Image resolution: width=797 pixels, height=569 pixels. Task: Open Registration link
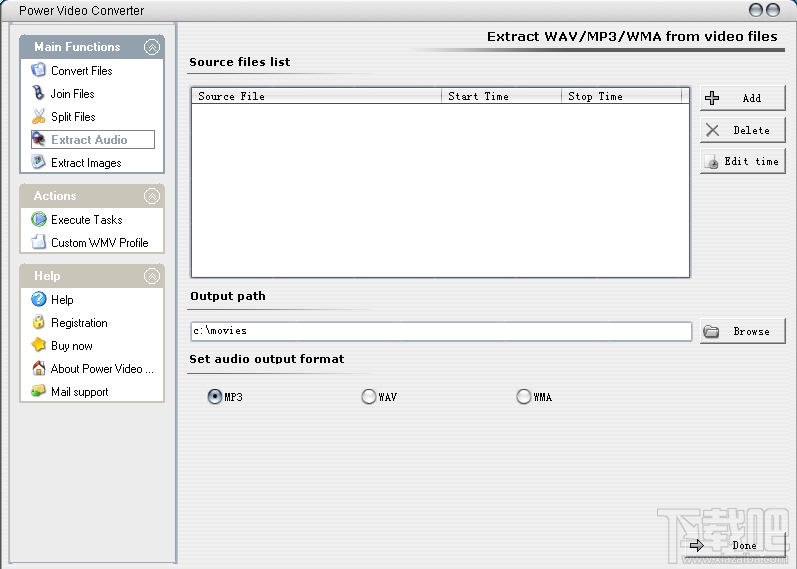pyautogui.click(x=79, y=323)
